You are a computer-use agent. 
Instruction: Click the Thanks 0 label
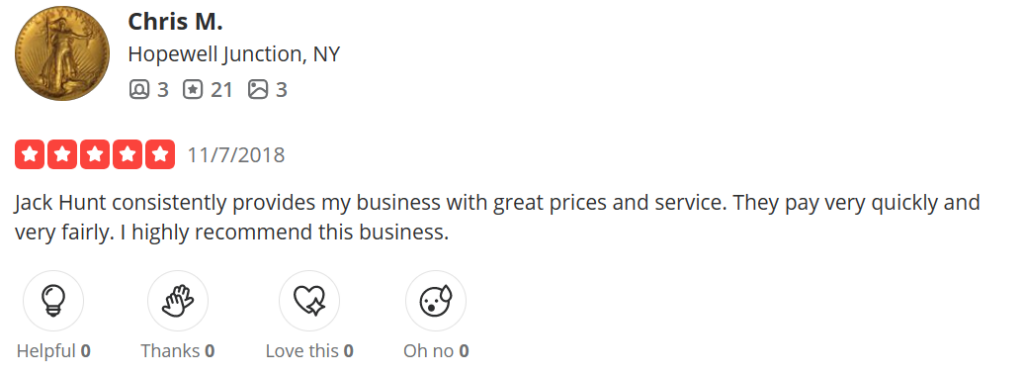pos(178,351)
